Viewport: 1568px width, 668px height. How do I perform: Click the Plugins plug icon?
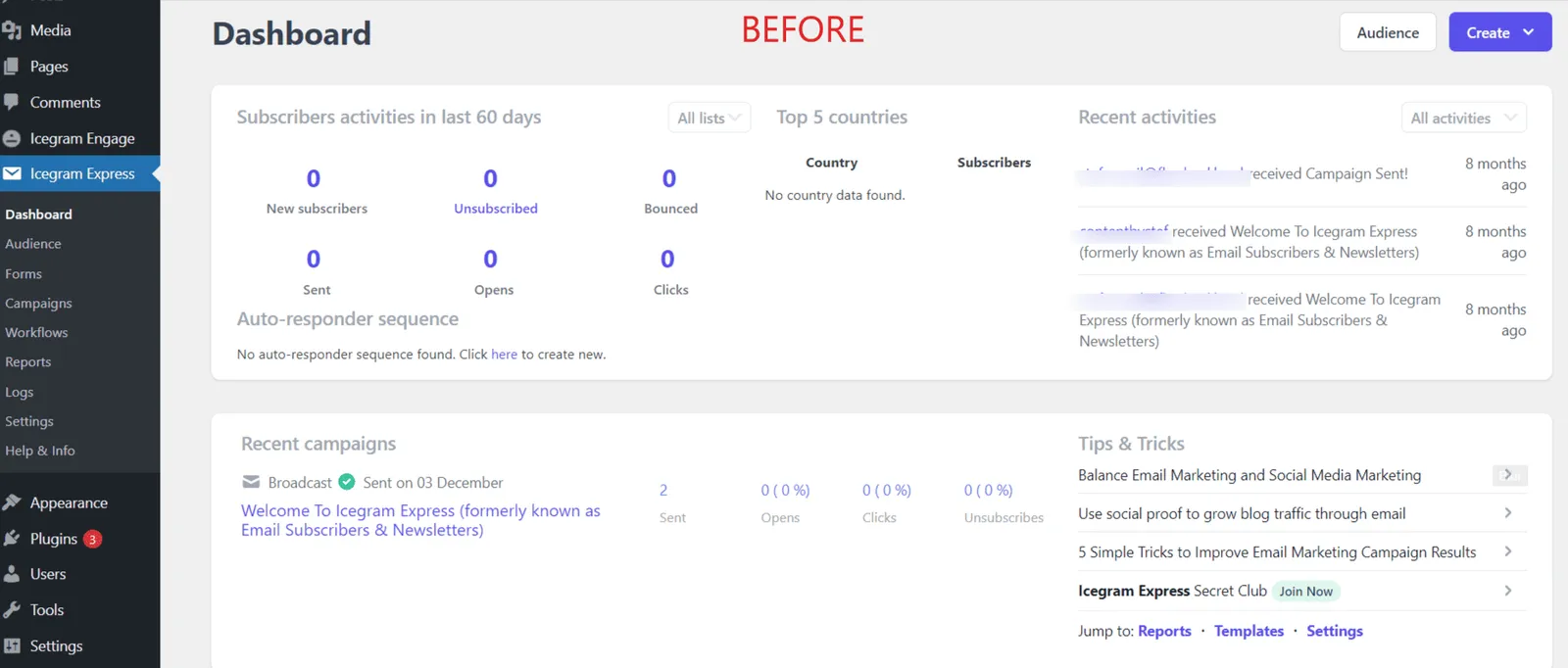pos(12,539)
